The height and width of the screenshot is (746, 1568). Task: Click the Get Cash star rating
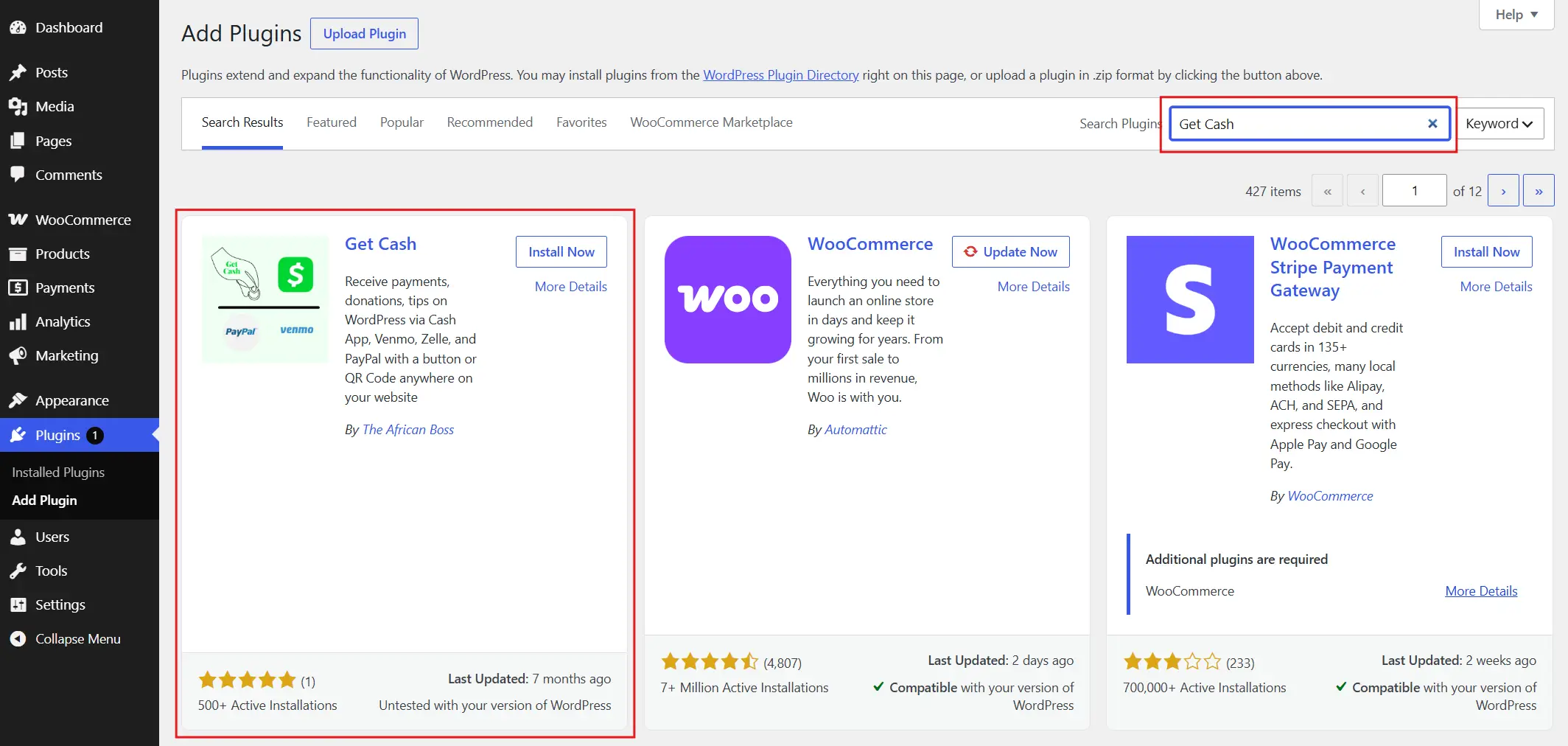(x=247, y=680)
